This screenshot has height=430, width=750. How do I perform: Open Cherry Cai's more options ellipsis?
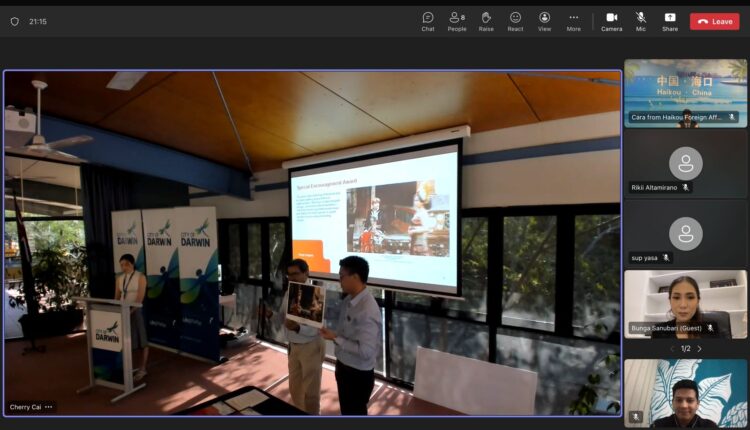(48, 407)
